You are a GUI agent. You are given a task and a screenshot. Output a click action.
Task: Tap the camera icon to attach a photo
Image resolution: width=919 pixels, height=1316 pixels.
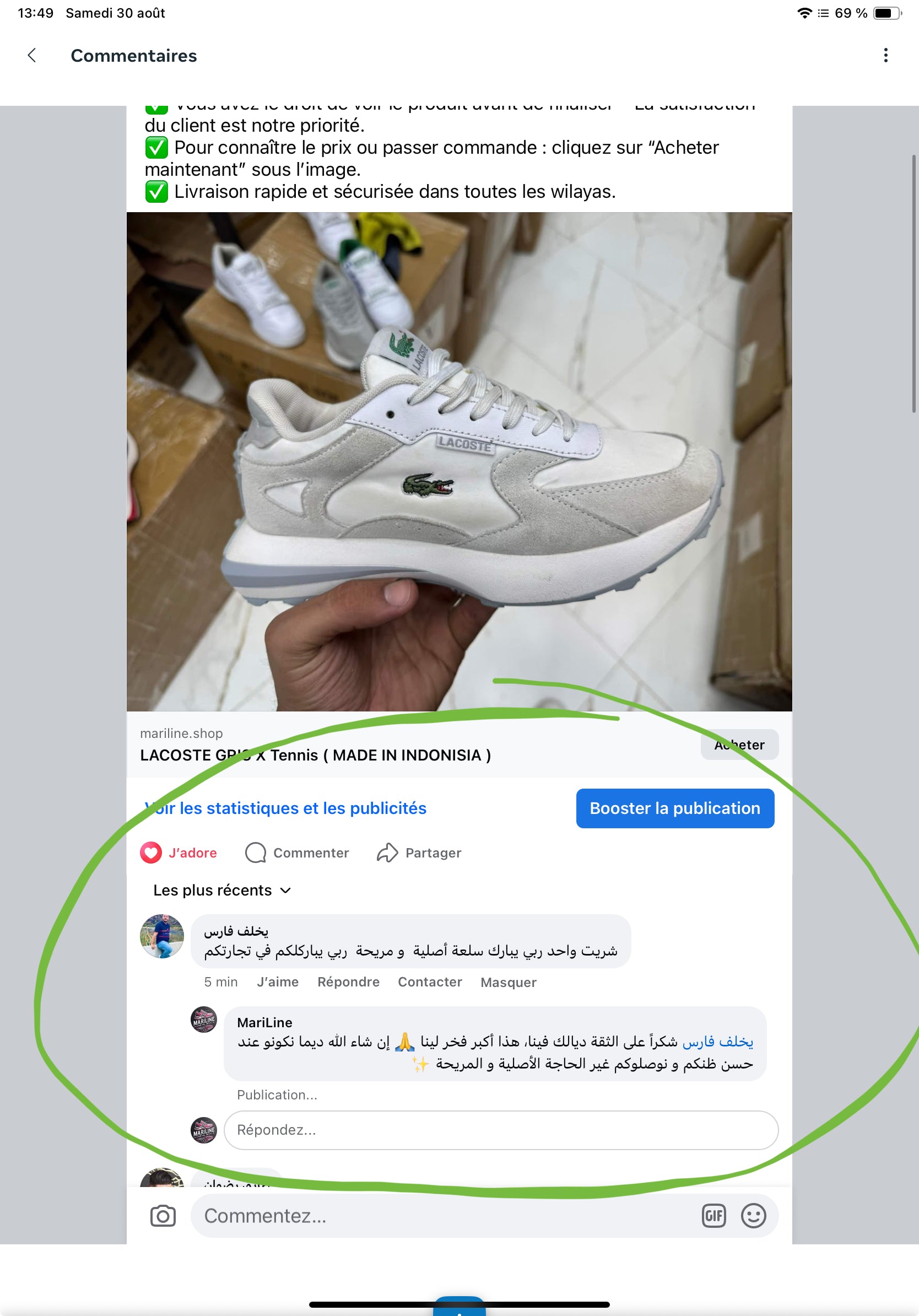(163, 1216)
